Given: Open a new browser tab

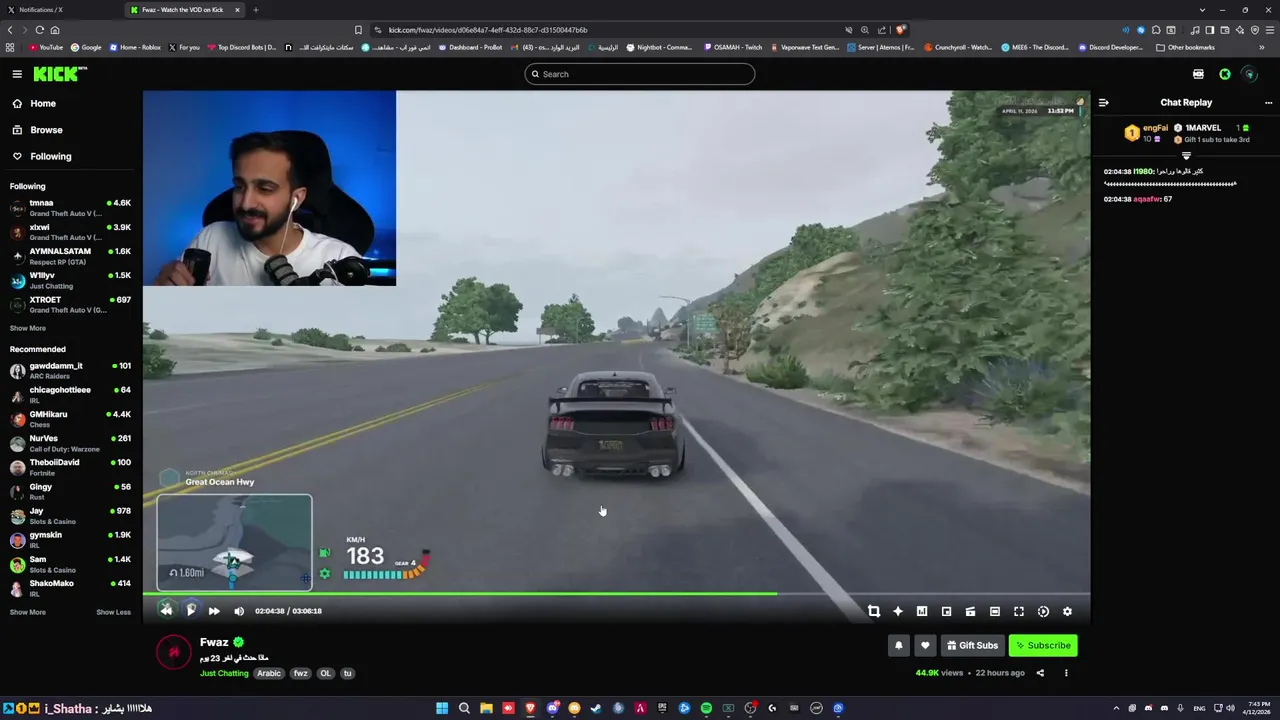Looking at the screenshot, I should coord(255,10).
